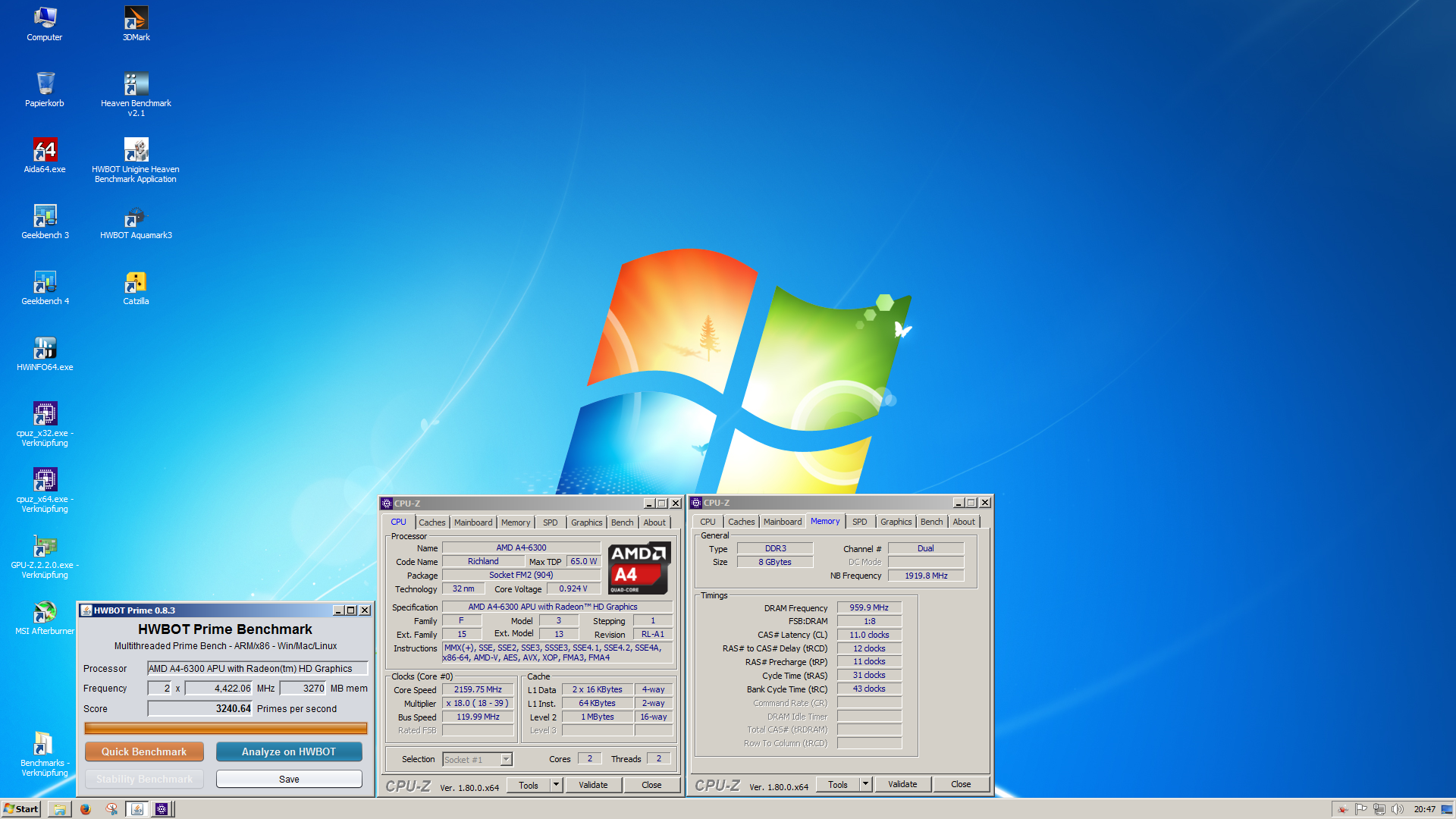Launch the Geekbench 4 shortcut
1456x819 pixels.
coord(45,287)
